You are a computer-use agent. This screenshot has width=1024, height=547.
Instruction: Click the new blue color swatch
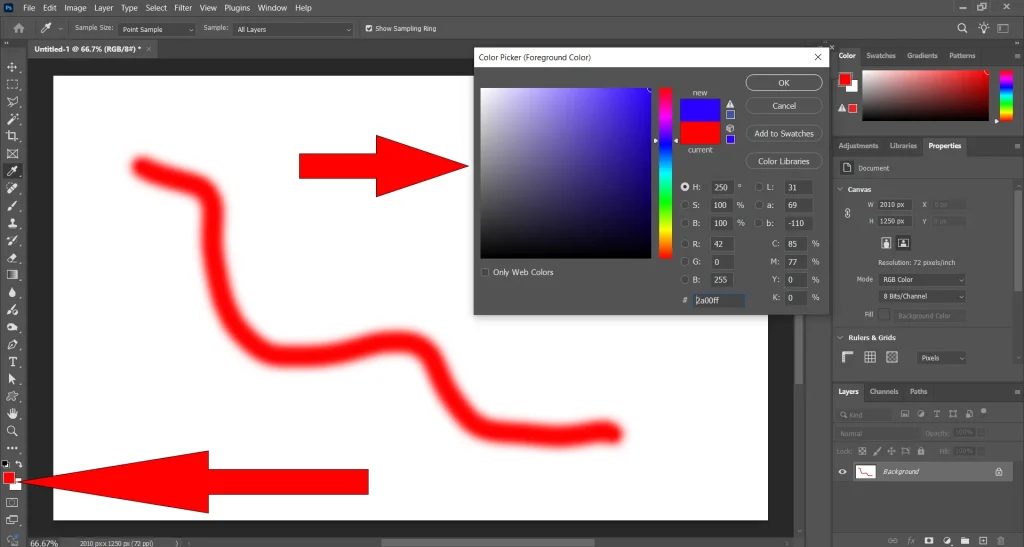pyautogui.click(x=700, y=110)
